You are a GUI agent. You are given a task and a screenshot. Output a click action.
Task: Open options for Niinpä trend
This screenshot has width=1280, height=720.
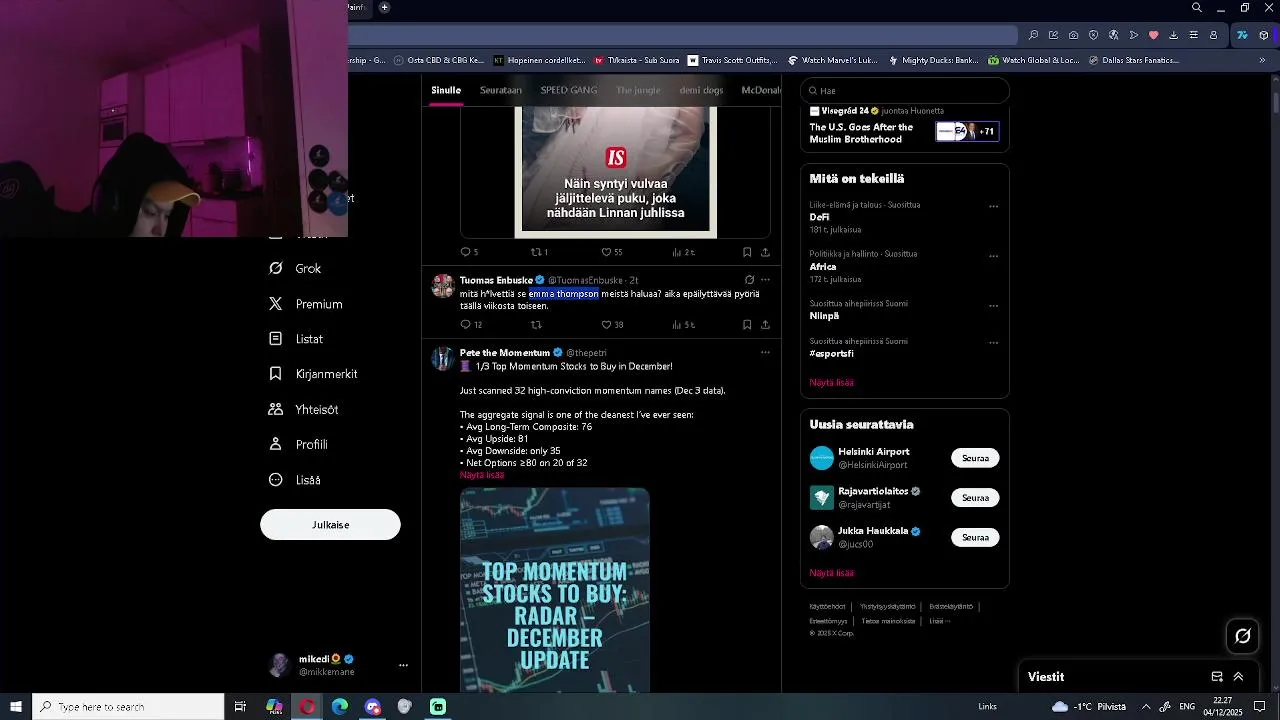tap(993, 305)
